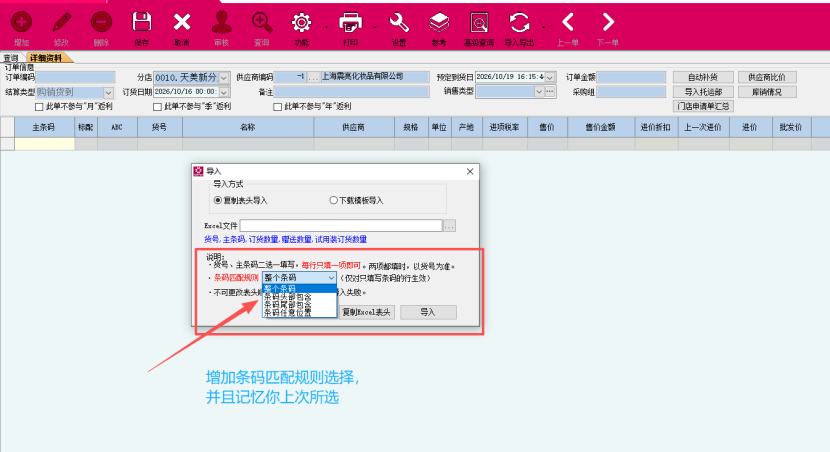
Task: Expand the 分店 branch dropdown
Action: pos(224,78)
